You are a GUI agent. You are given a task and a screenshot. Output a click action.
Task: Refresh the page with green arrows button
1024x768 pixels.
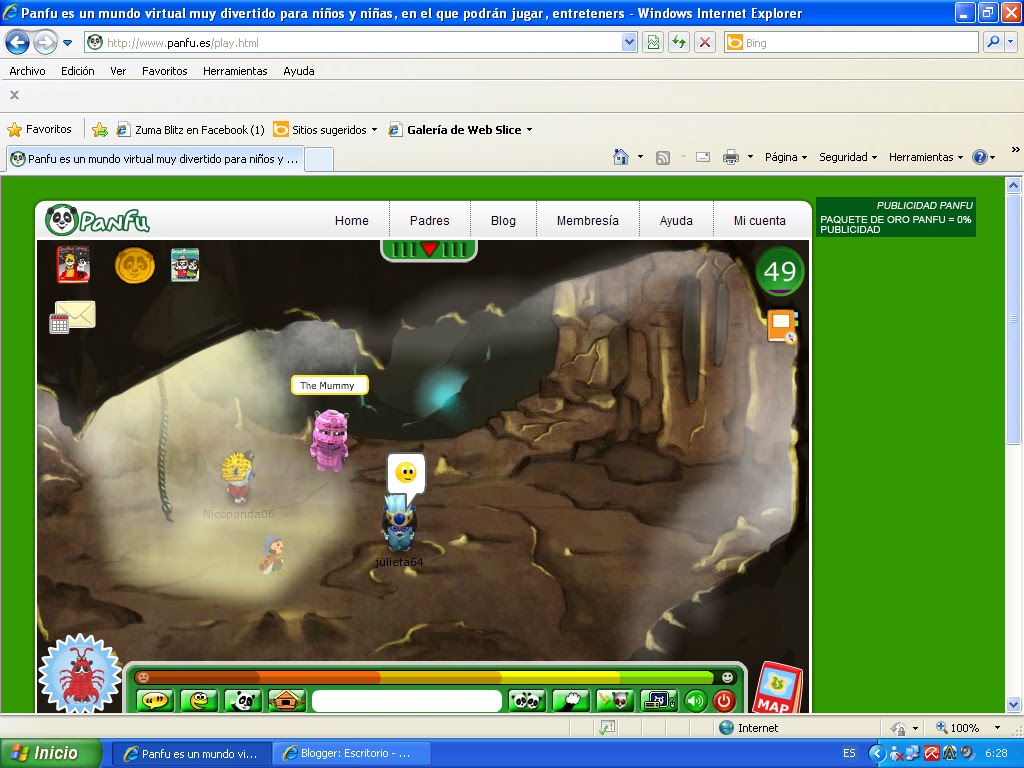pos(679,43)
